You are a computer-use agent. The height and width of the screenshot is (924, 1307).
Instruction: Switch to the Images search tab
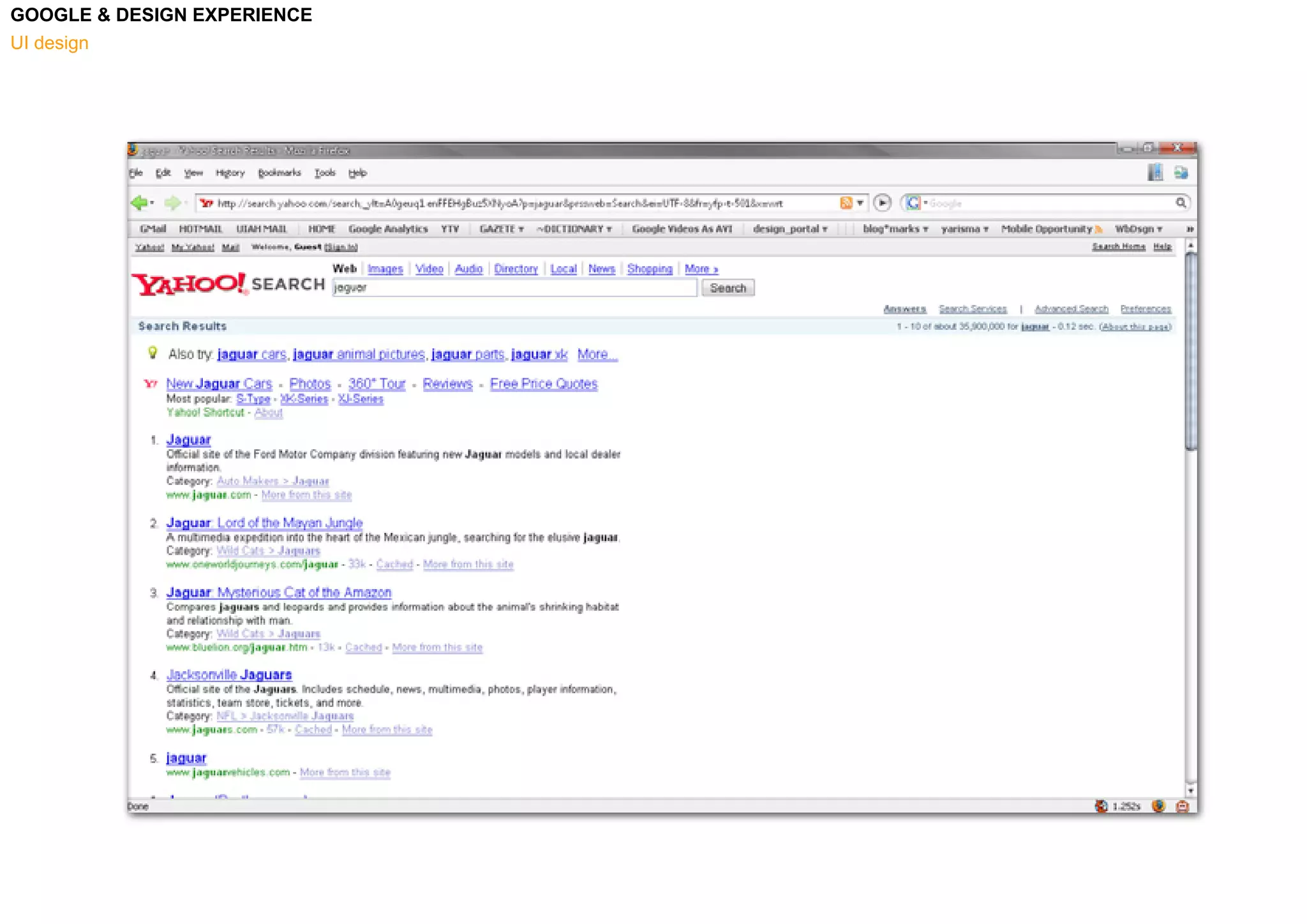click(x=385, y=269)
